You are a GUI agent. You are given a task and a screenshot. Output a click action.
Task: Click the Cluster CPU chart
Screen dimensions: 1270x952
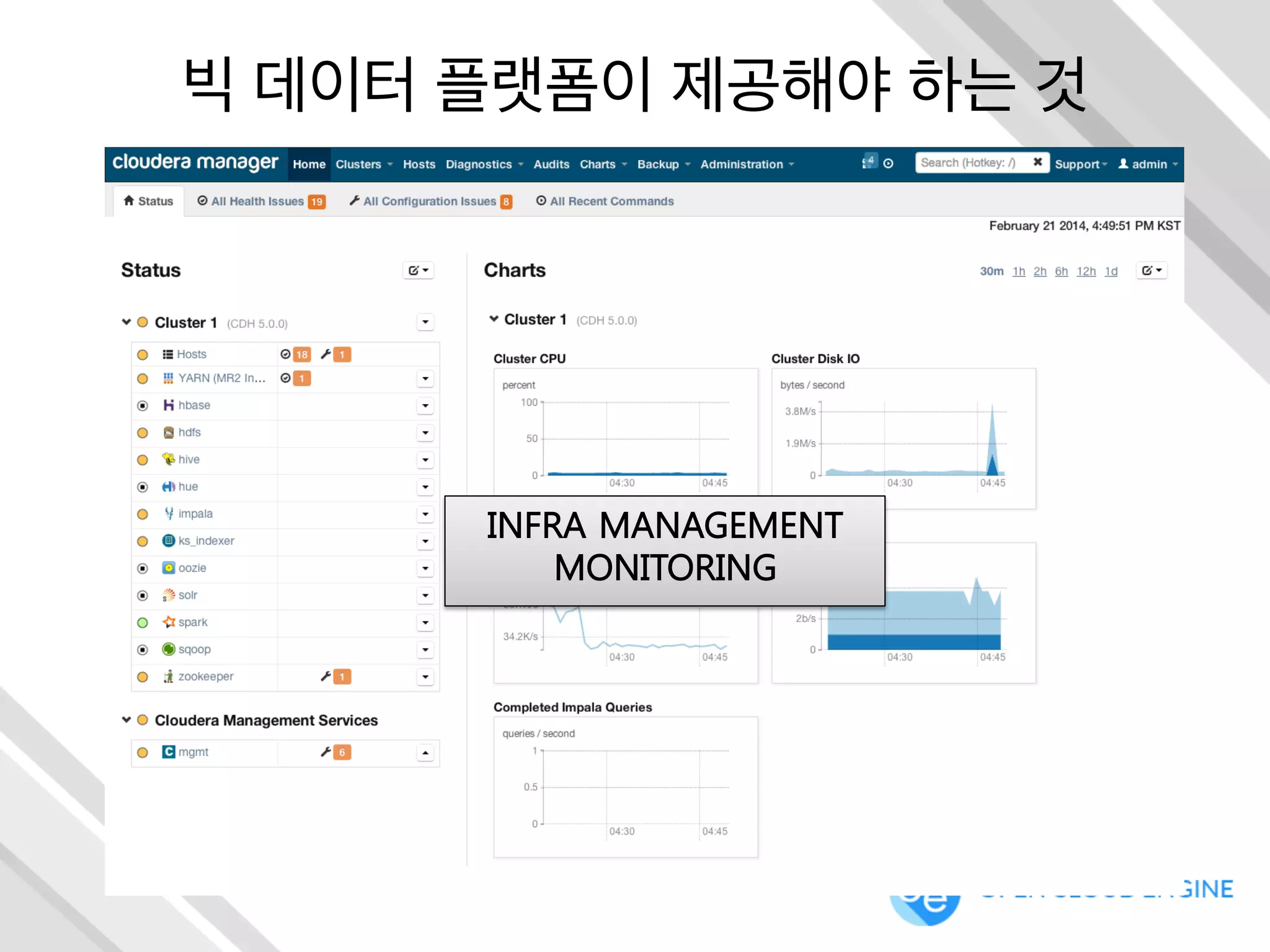pos(626,432)
